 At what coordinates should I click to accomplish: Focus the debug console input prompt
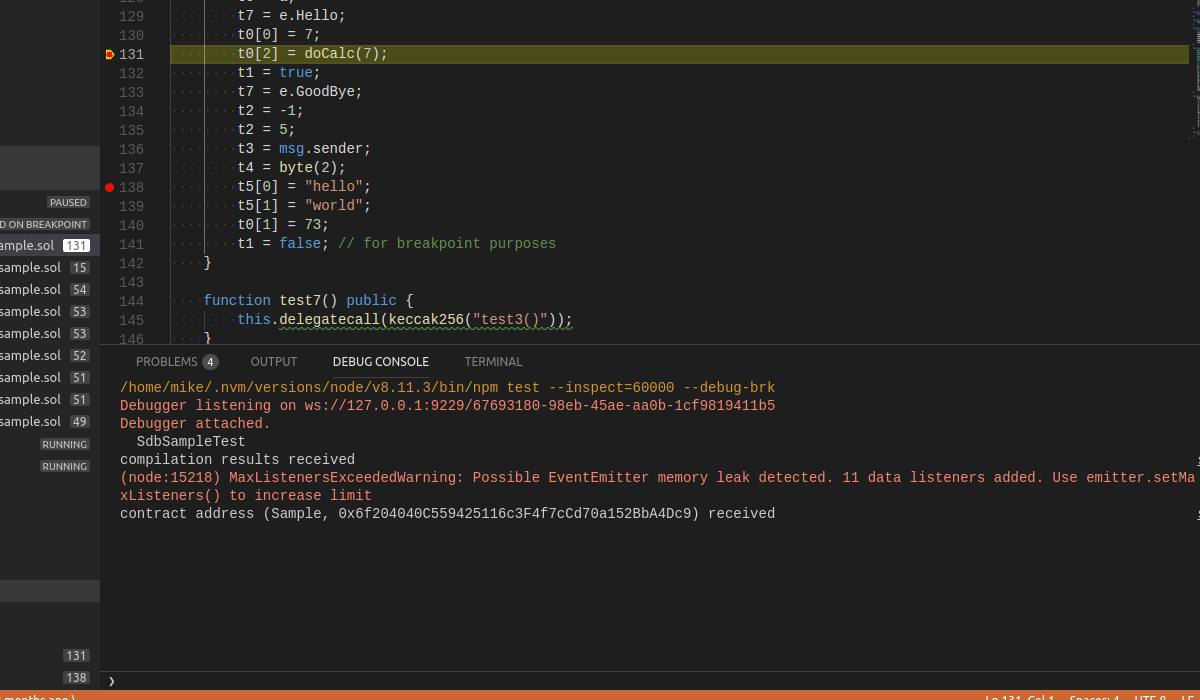[x=650, y=681]
